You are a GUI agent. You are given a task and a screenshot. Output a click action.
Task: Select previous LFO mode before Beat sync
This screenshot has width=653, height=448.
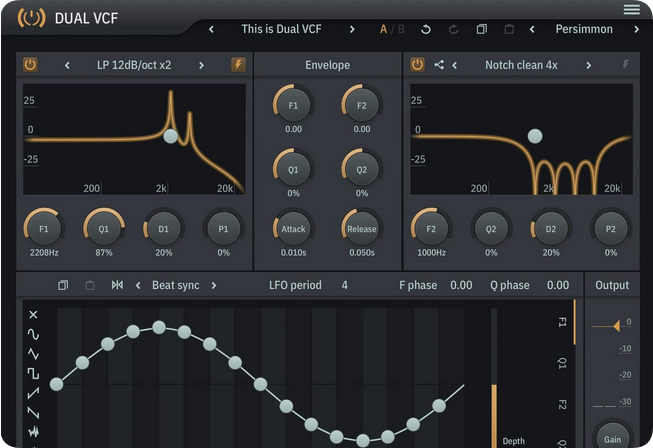(x=138, y=286)
